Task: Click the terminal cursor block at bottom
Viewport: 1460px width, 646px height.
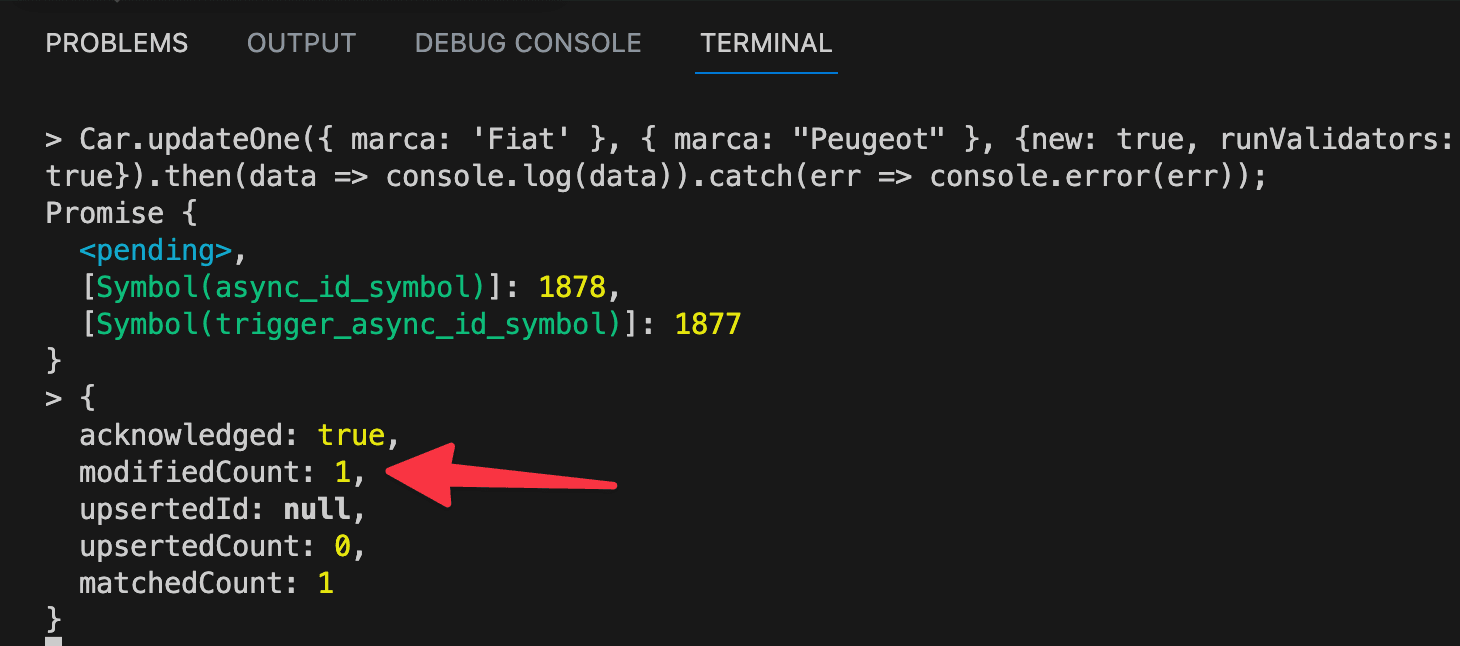Action: (x=54, y=641)
